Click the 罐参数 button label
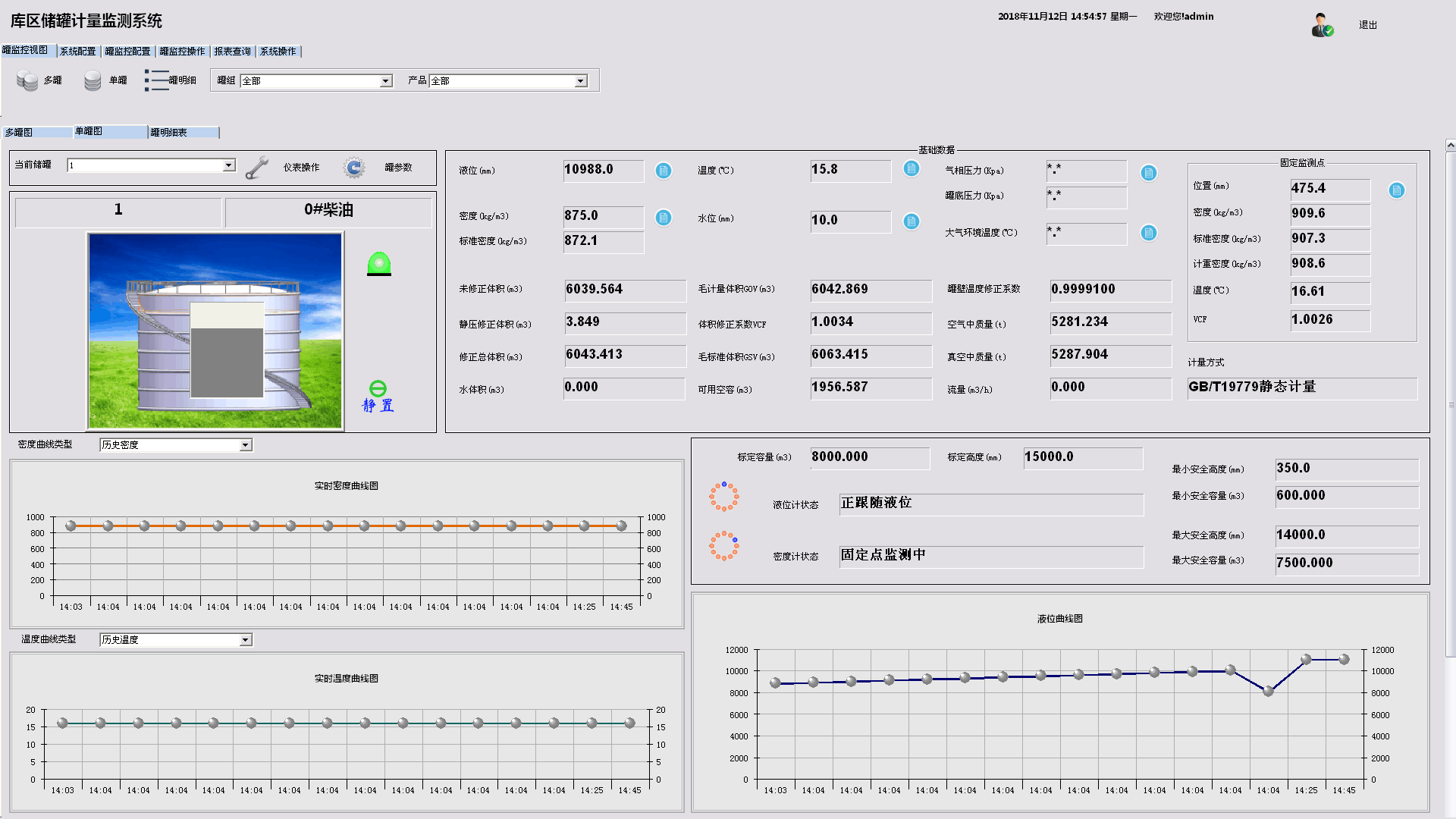This screenshot has height=819, width=1456. (x=398, y=168)
